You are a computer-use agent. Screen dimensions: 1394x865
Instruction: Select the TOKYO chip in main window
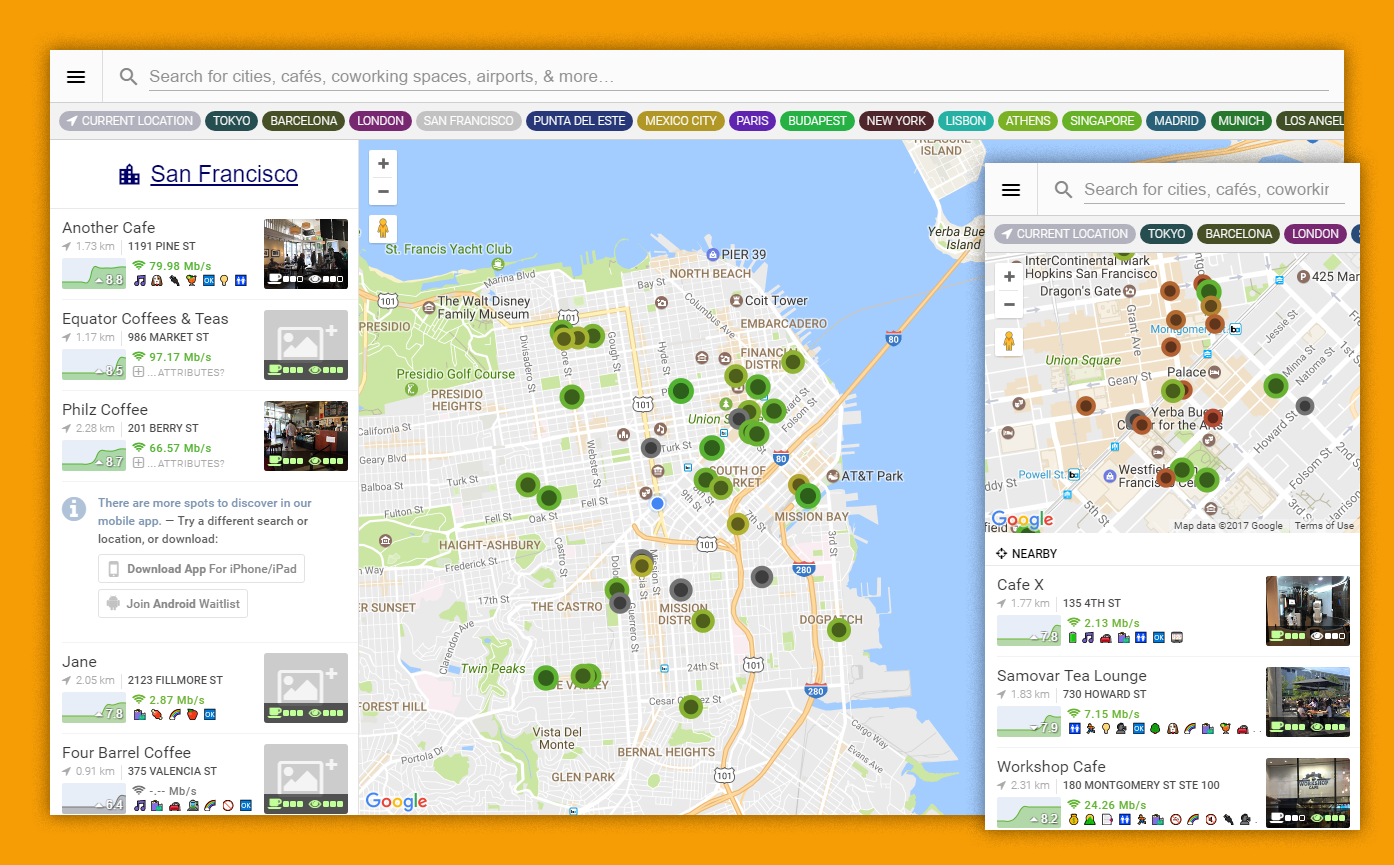231,121
